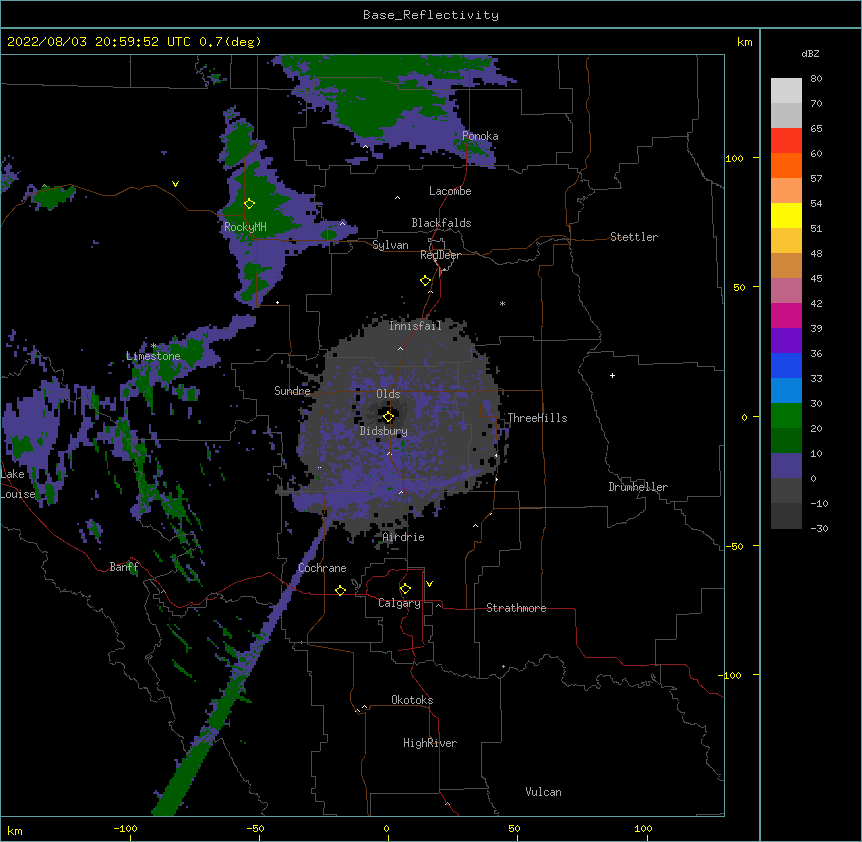Image resolution: width=862 pixels, height=842 pixels.
Task: Click the 57 value in the dBZ legend
Action: 816,179
